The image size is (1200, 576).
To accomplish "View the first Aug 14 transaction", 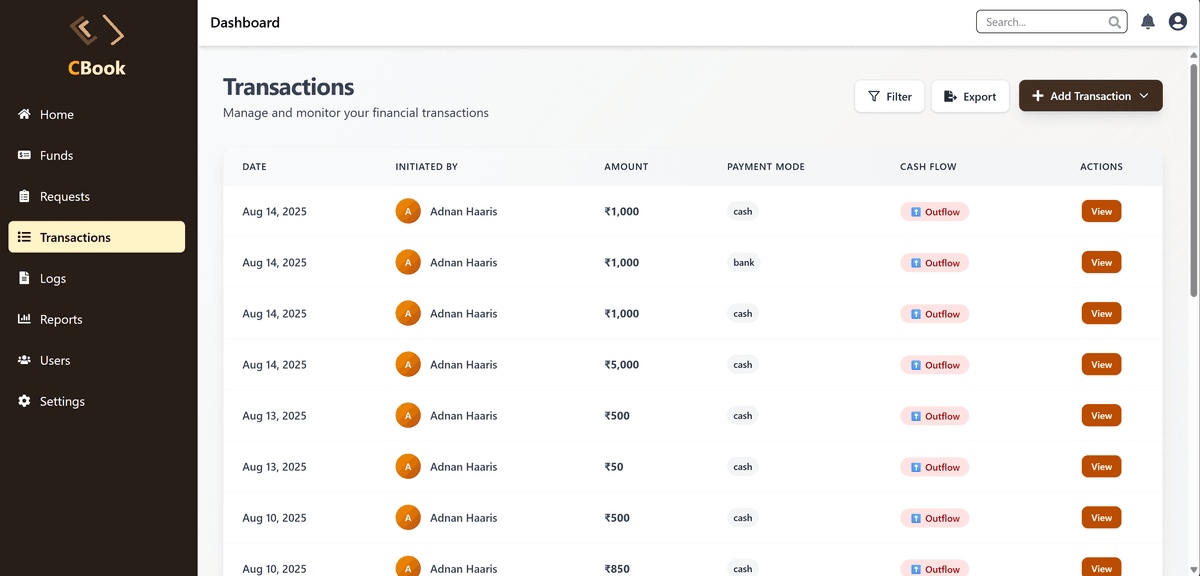I will pos(1101,211).
